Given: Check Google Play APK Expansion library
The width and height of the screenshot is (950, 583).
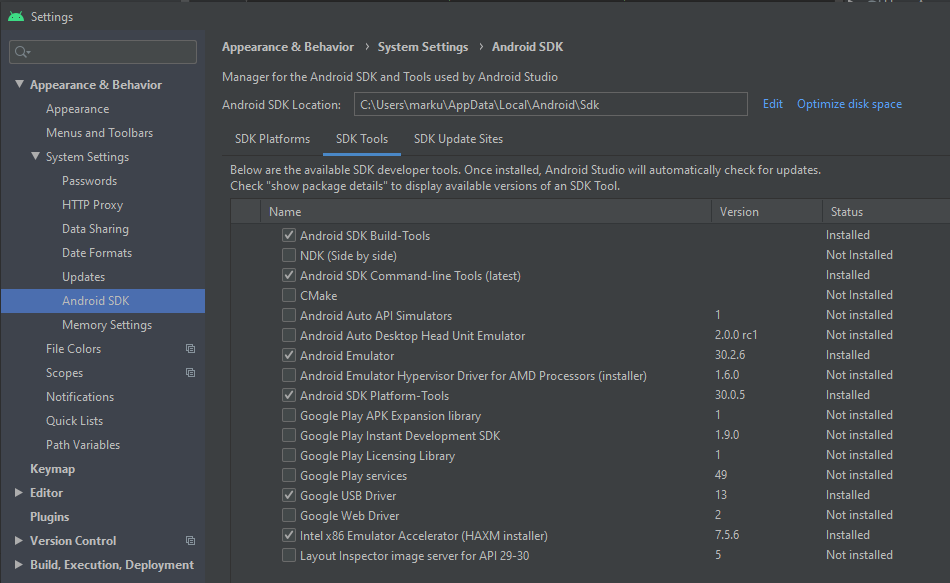Looking at the screenshot, I should pos(289,415).
